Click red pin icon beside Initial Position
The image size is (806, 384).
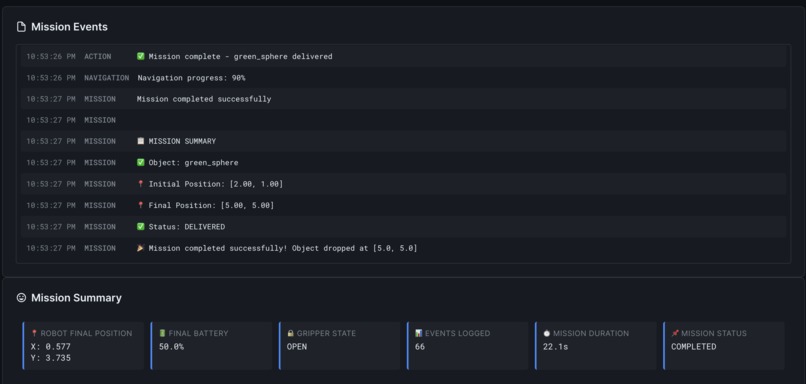pos(141,184)
